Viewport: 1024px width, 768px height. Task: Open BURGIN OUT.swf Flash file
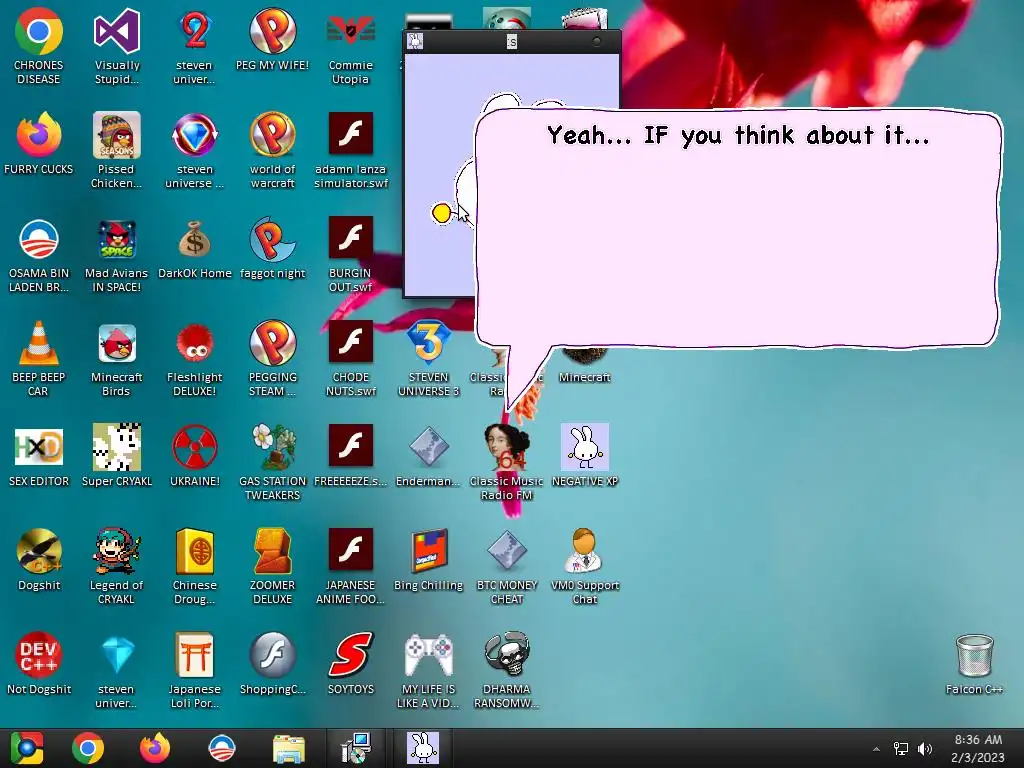(350, 255)
